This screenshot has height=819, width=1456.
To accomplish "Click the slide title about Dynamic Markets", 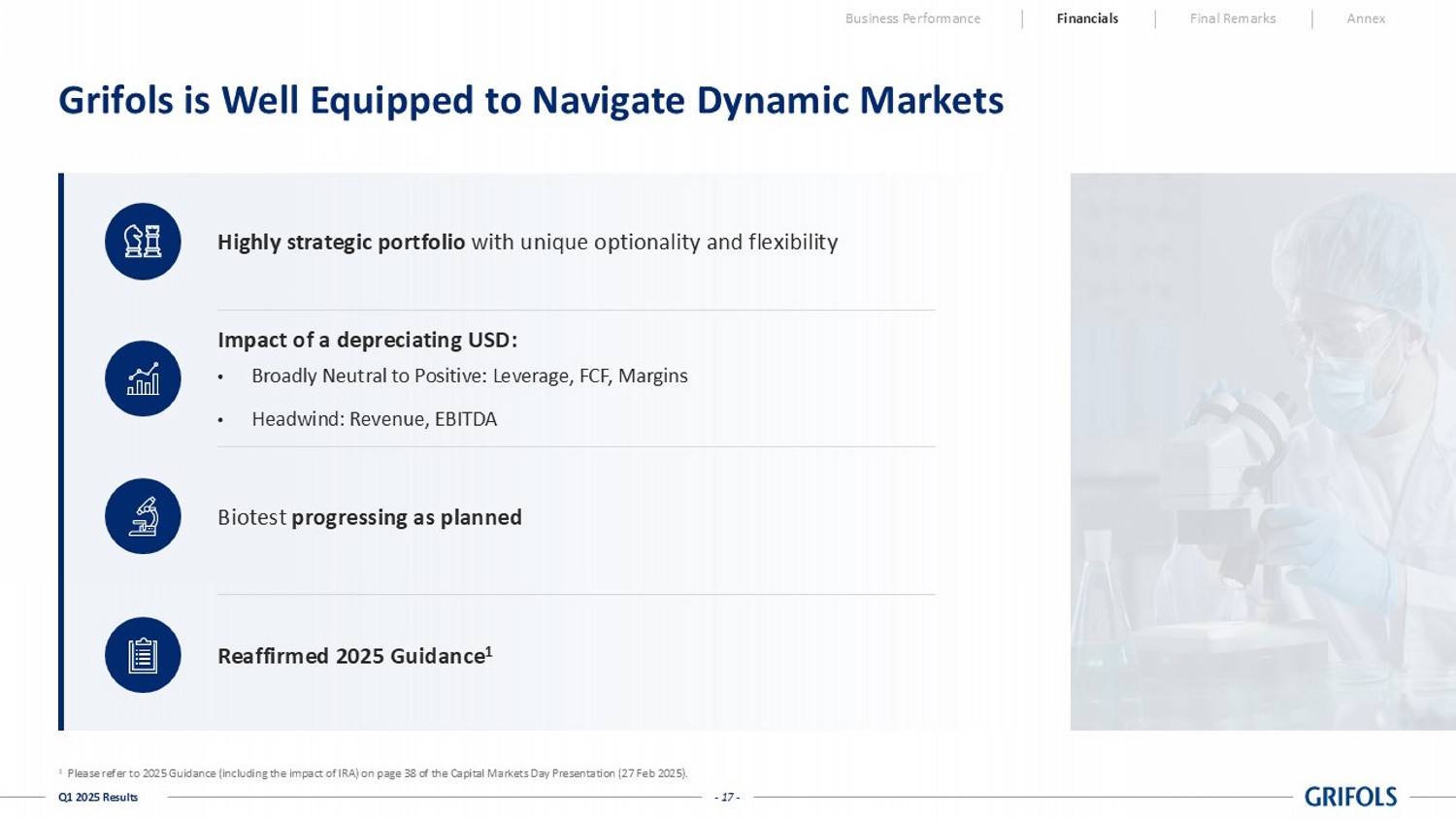I will pyautogui.click(x=531, y=100).
